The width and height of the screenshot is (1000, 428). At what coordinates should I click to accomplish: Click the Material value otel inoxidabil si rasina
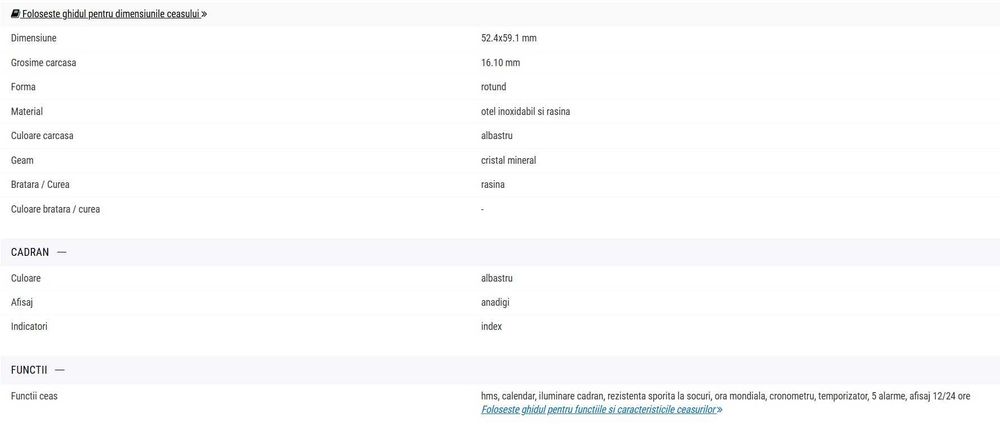tap(525, 111)
